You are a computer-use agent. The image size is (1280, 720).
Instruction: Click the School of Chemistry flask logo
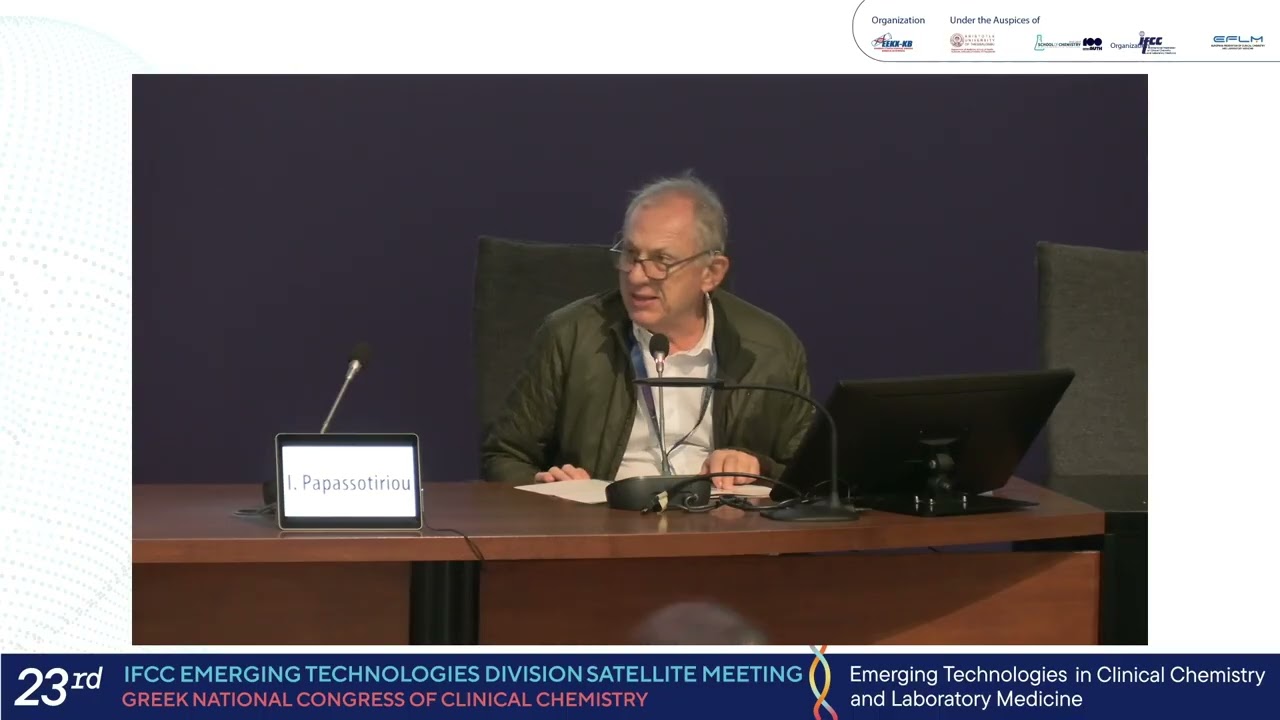coord(1057,43)
